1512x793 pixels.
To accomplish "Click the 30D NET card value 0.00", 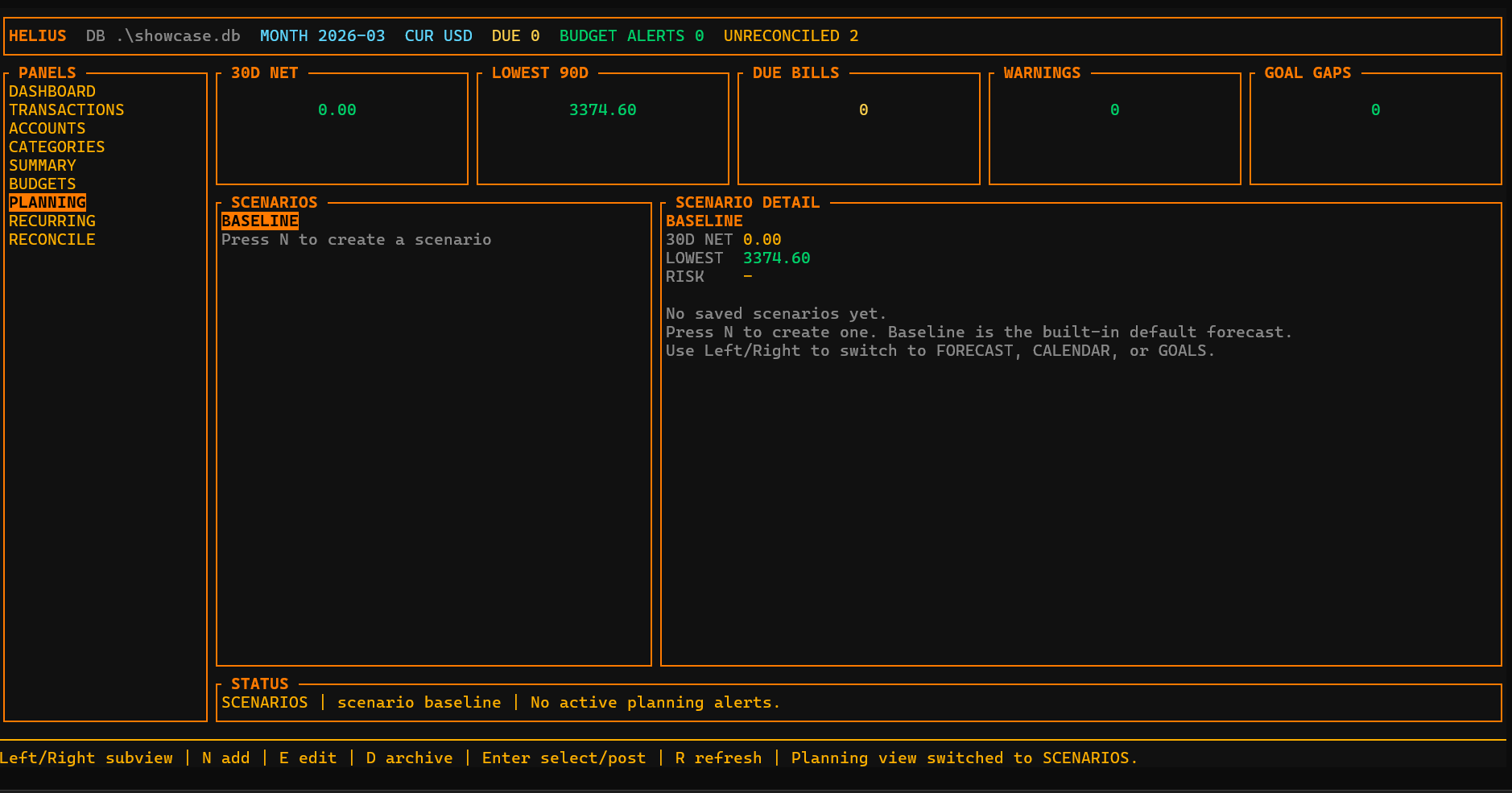I will (337, 110).
